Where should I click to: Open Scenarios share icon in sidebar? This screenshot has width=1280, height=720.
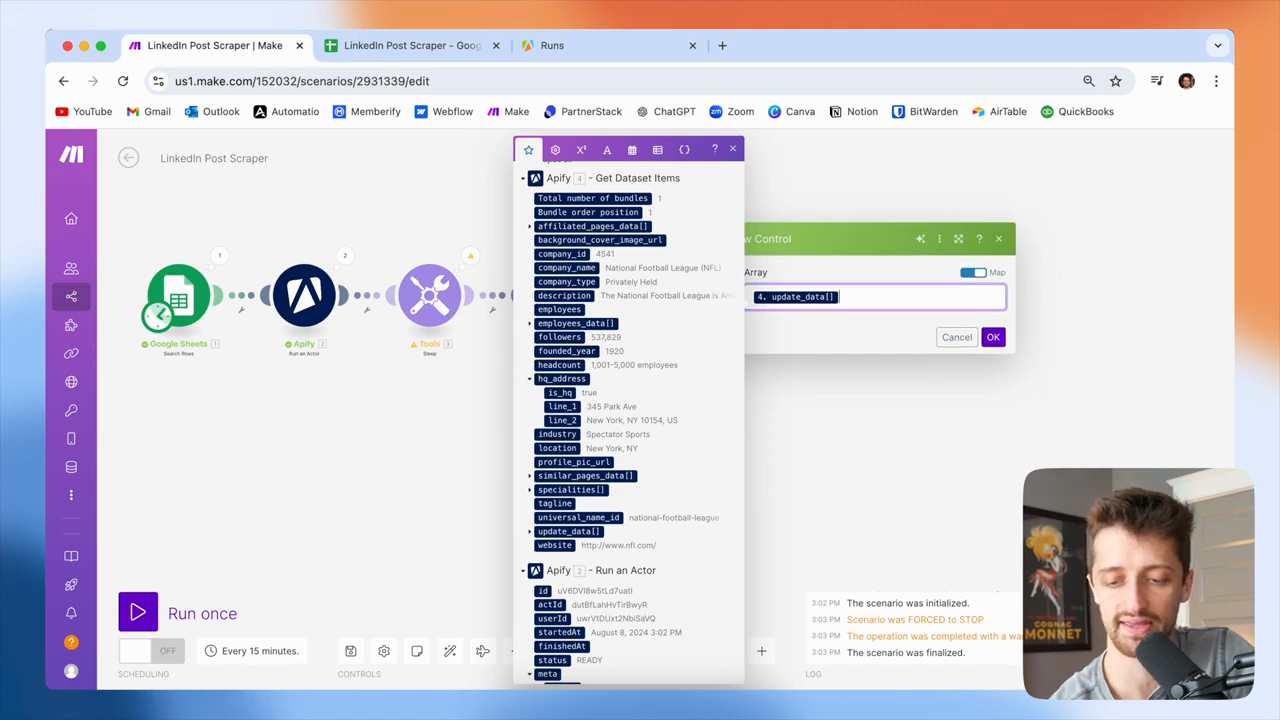click(x=71, y=296)
